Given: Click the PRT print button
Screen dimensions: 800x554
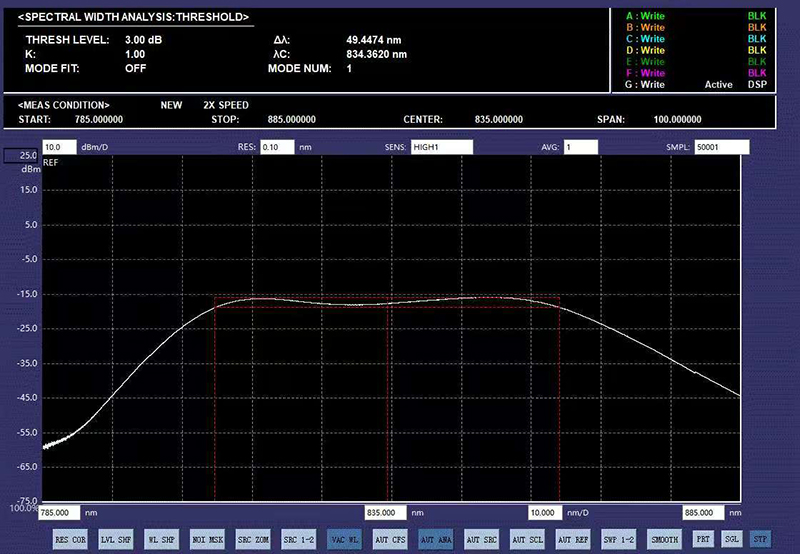Looking at the screenshot, I should [x=703, y=539].
